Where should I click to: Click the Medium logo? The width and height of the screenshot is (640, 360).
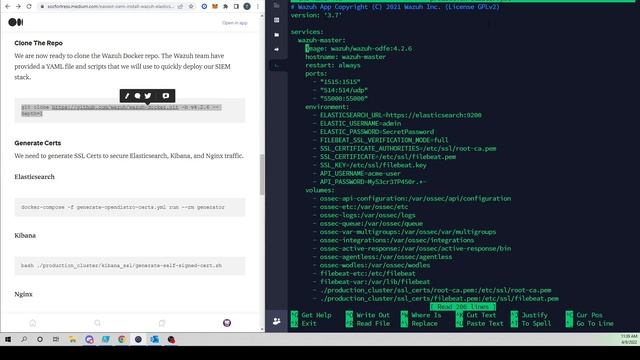pos(16,22)
